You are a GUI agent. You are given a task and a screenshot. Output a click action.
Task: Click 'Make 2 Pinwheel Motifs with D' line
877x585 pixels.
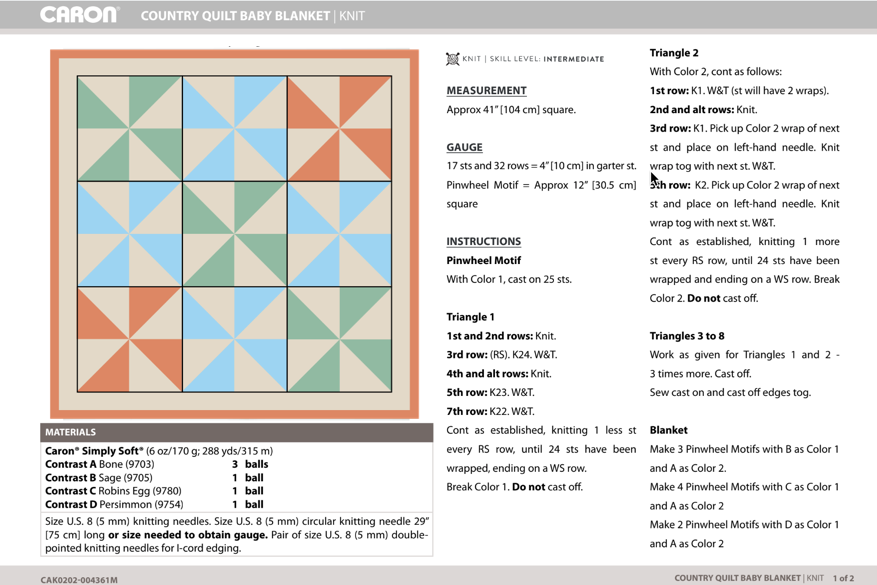click(744, 525)
